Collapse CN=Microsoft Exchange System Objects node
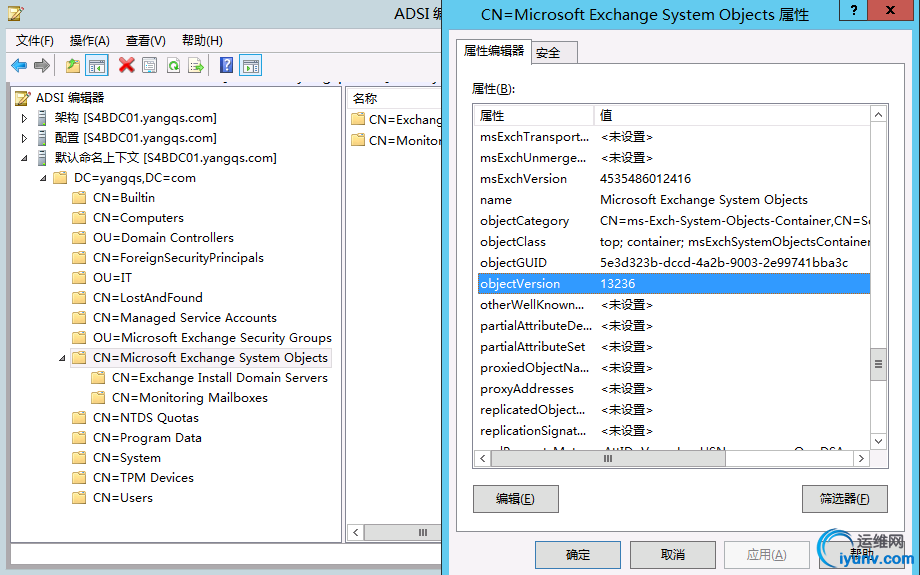920x575 pixels. [x=62, y=358]
